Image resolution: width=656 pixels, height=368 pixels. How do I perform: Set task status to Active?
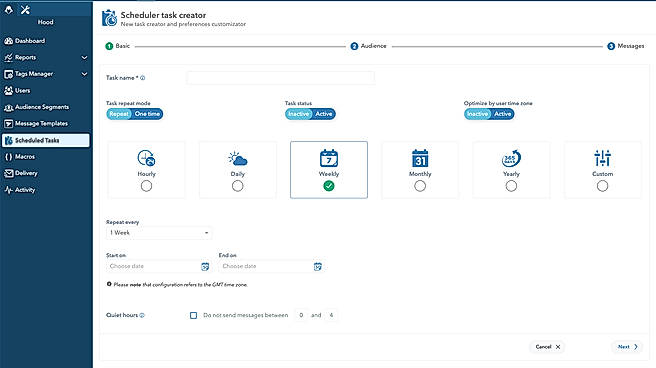click(x=324, y=114)
